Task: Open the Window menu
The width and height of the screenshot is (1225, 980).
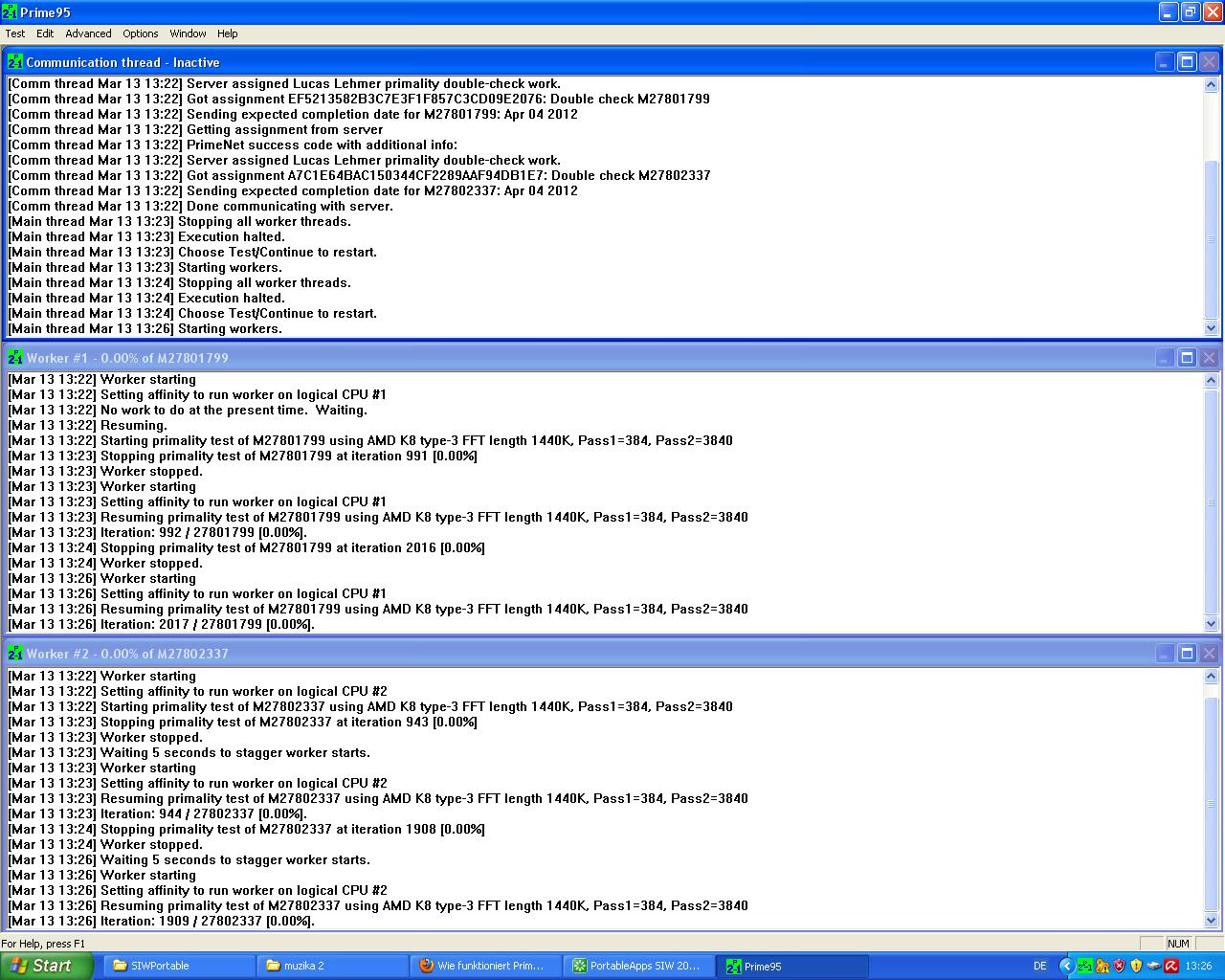Action: coord(188,33)
